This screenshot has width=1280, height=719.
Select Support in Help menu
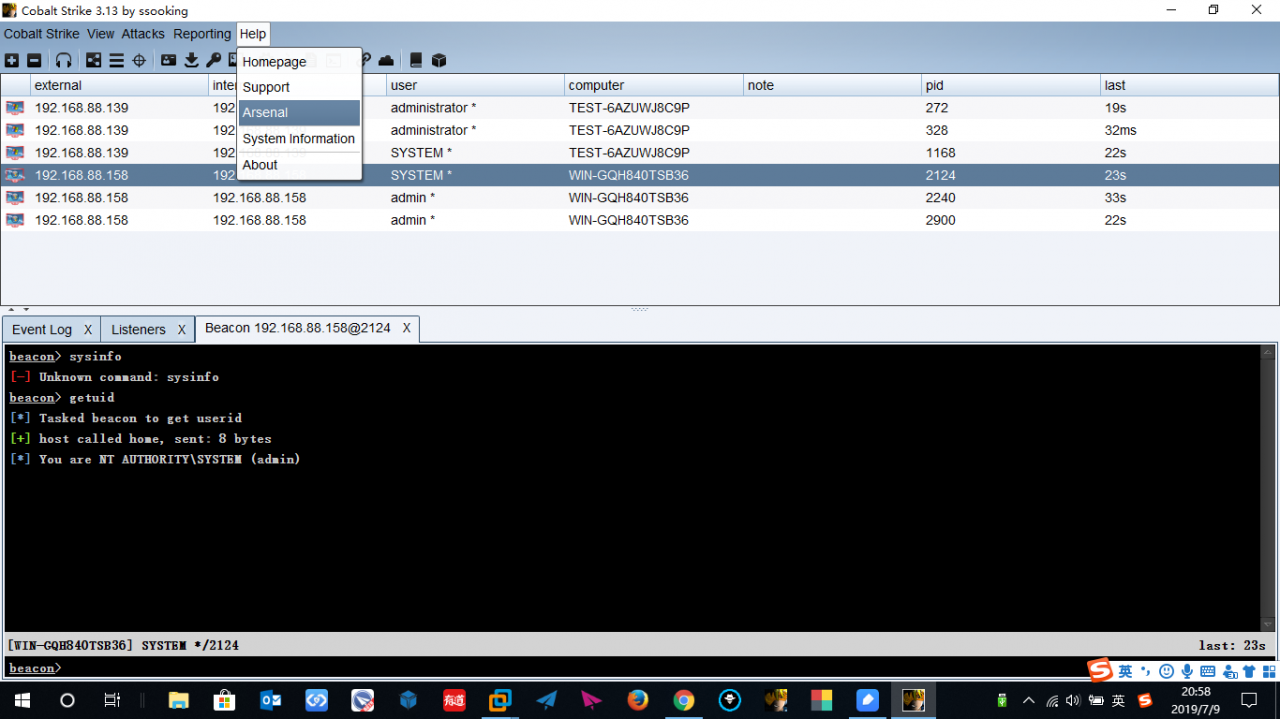[x=299, y=87]
